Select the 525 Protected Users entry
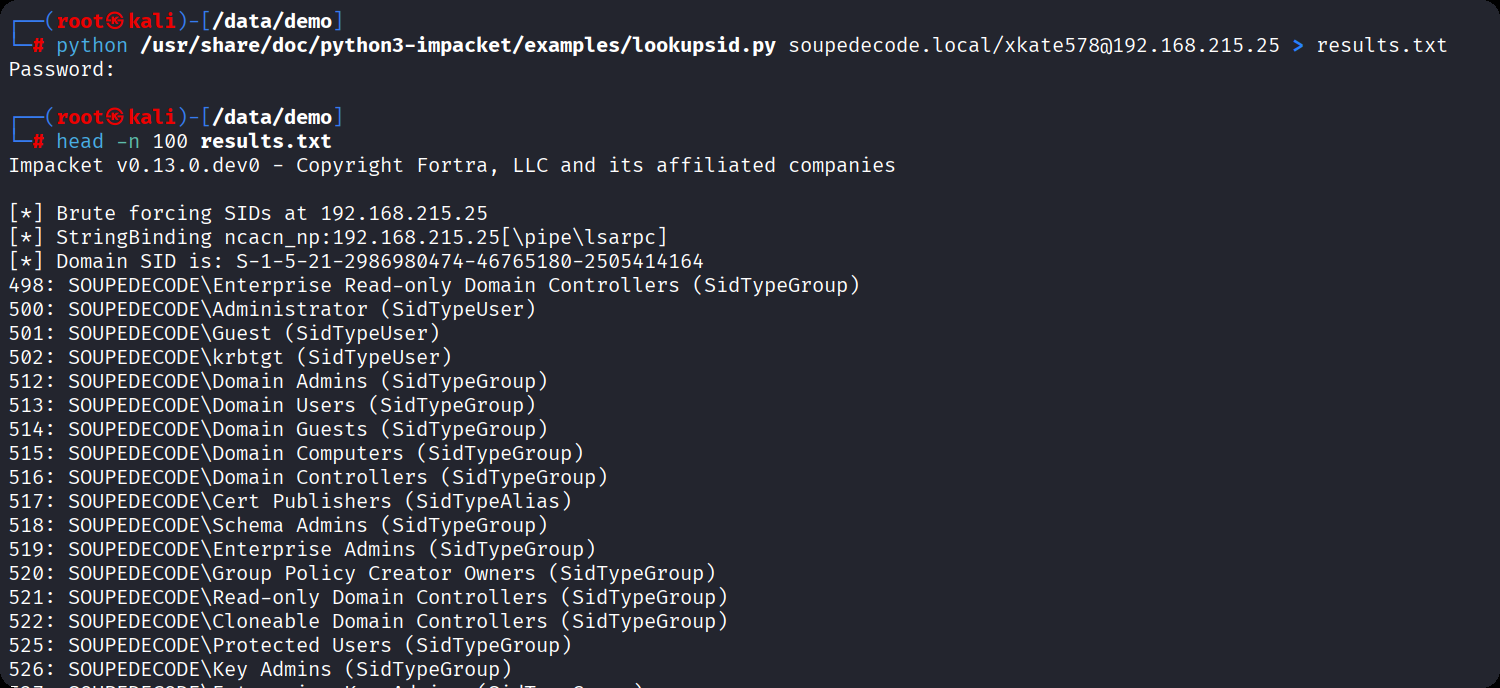Screen dimensions: 1500x688 pyautogui.click(x=290, y=645)
